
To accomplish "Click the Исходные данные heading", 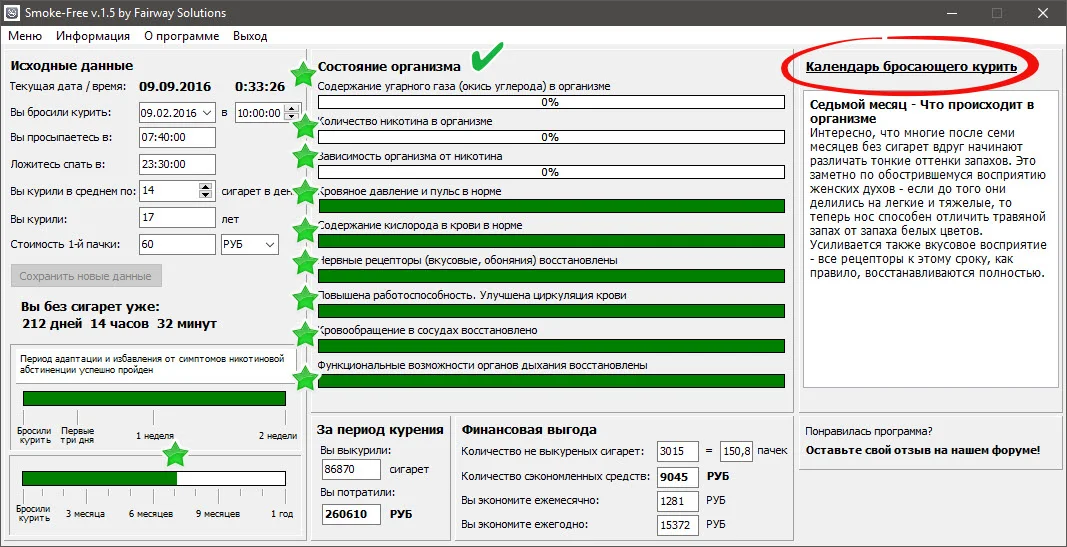I will coord(71,66).
